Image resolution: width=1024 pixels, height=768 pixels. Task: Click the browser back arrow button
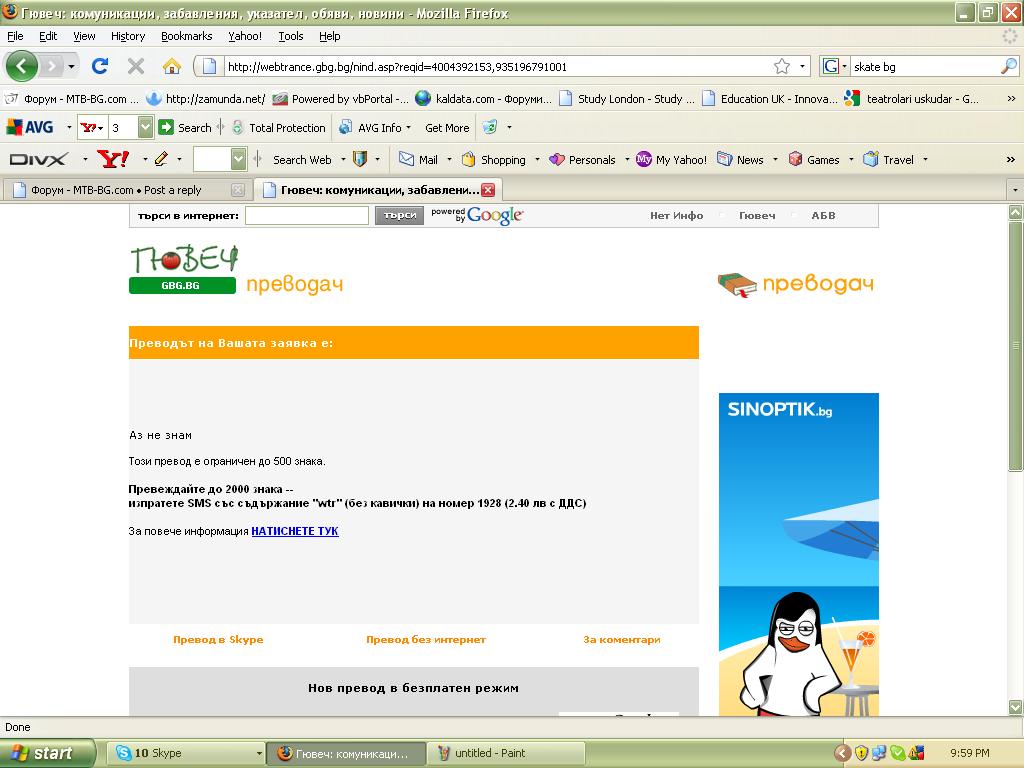(22, 66)
